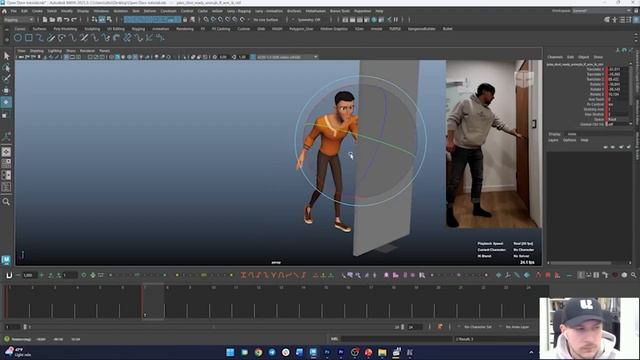The width and height of the screenshot is (640, 360).
Task: Toggle snap to grids
Action: [x=206, y=20]
